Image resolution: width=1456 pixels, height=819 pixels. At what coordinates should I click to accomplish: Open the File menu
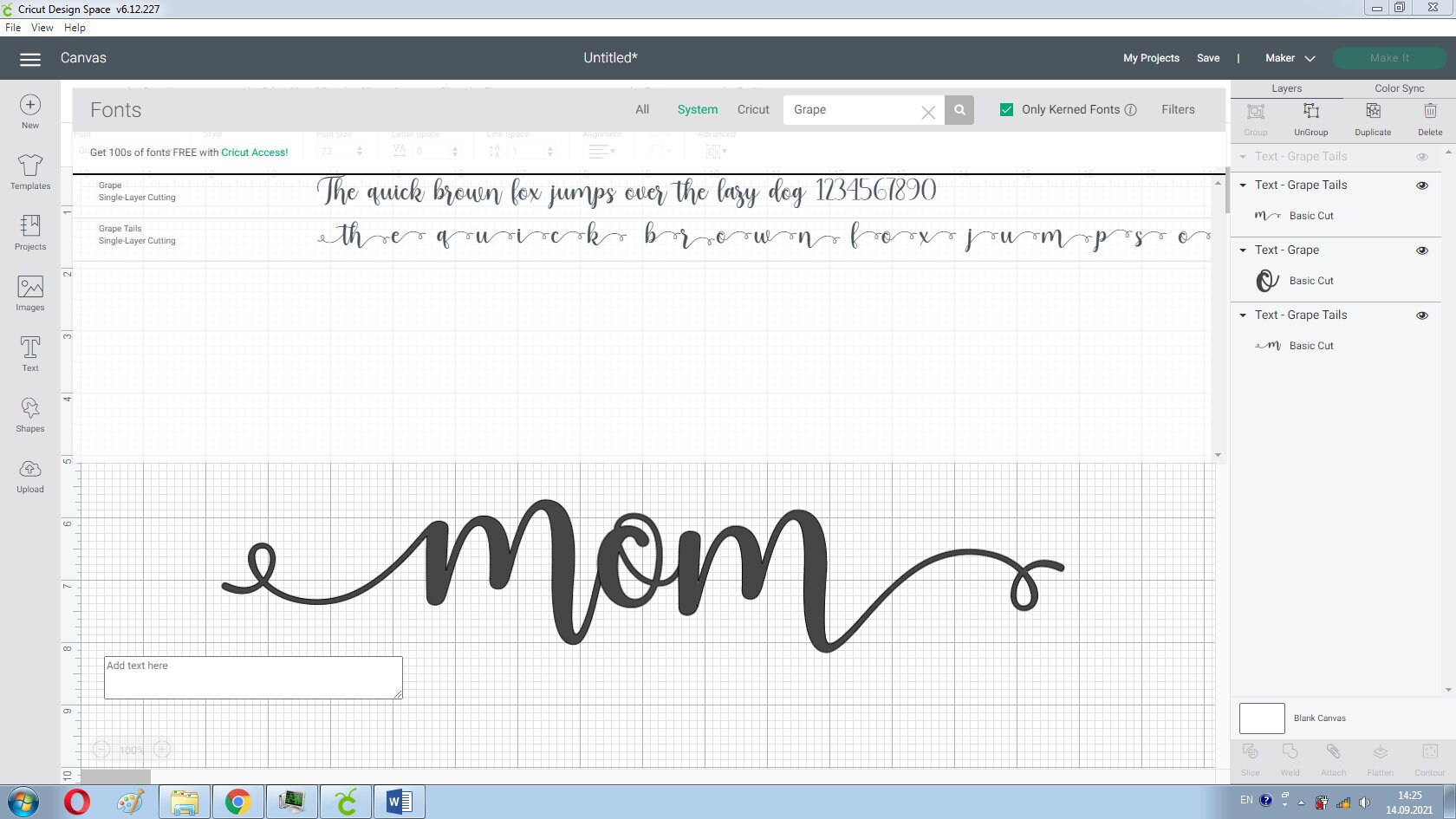pos(13,28)
